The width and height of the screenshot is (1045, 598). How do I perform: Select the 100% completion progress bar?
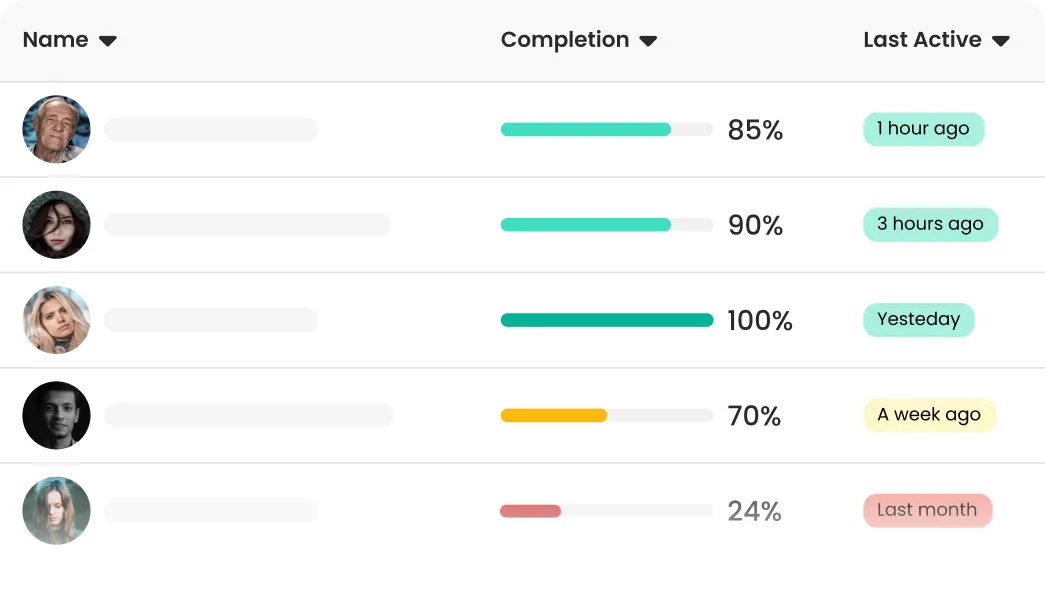click(x=606, y=320)
